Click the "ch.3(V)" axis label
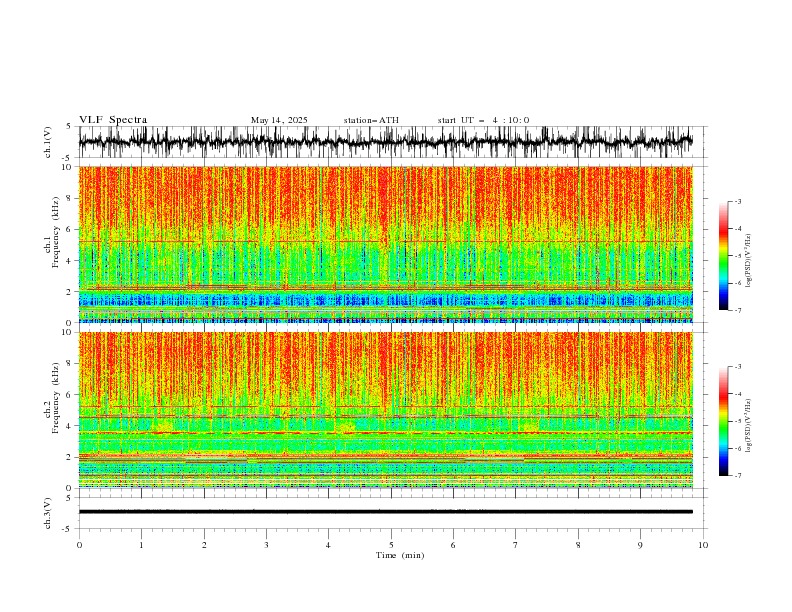Image resolution: width=792 pixels, height=612 pixels. (48, 513)
